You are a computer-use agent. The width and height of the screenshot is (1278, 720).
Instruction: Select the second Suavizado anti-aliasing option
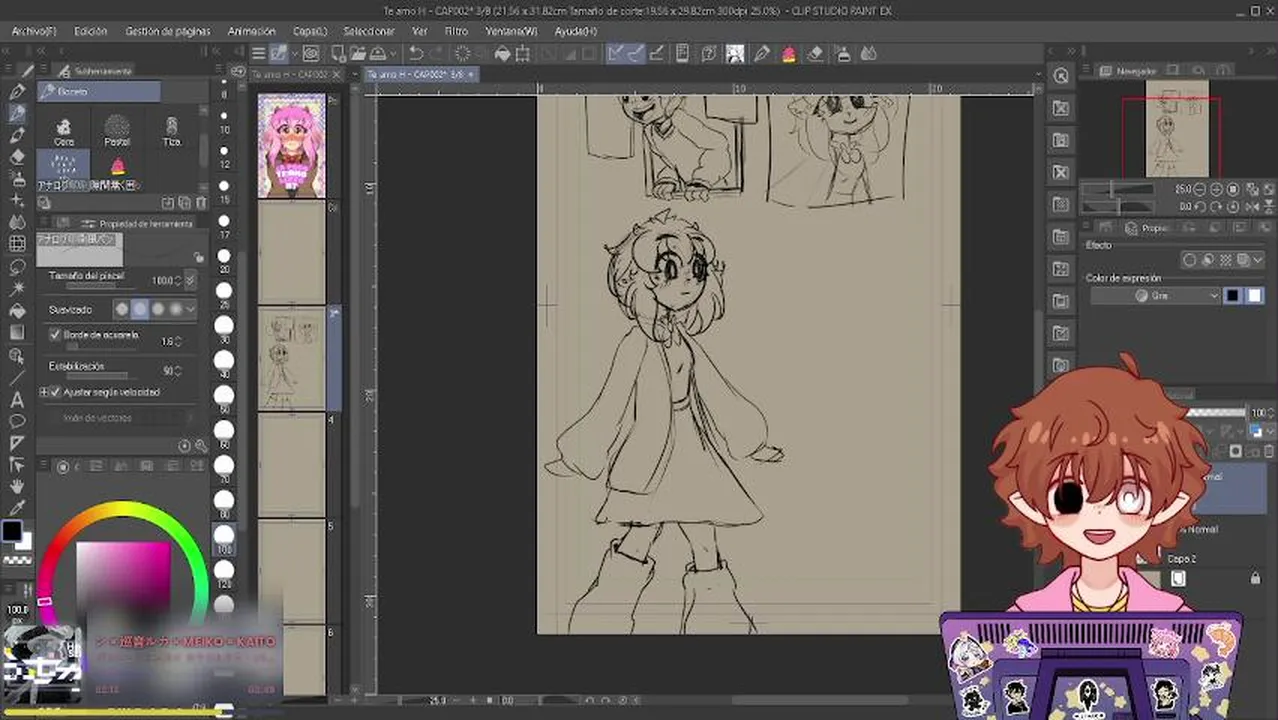(140, 309)
